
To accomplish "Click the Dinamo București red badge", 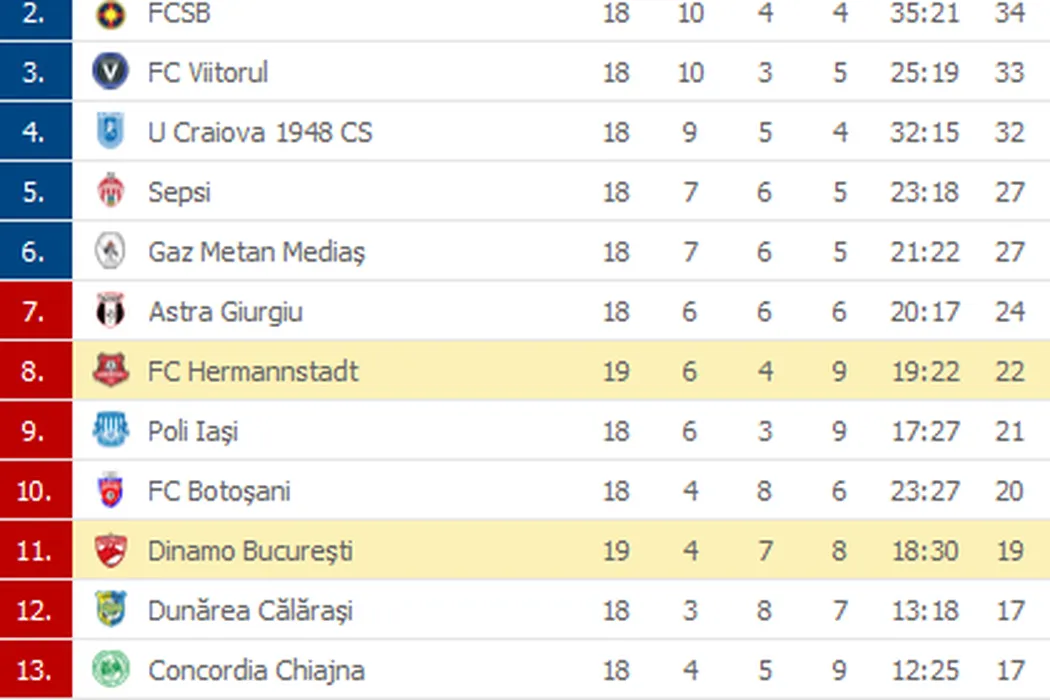I will (x=110, y=551).
